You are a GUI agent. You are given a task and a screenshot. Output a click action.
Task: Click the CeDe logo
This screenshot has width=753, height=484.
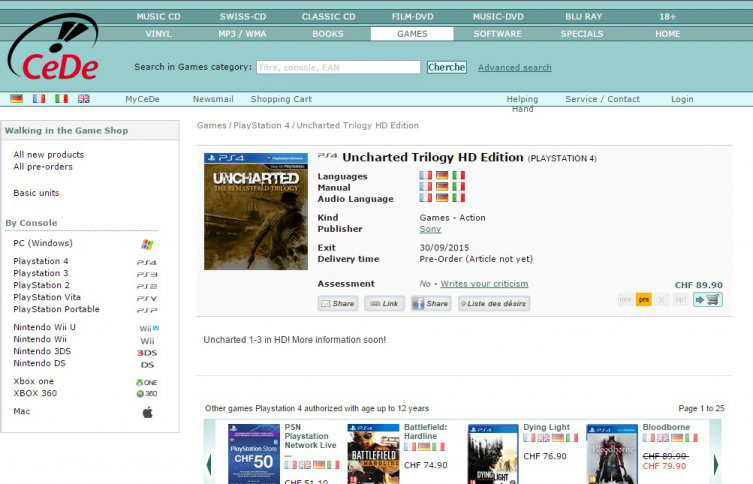coord(53,48)
